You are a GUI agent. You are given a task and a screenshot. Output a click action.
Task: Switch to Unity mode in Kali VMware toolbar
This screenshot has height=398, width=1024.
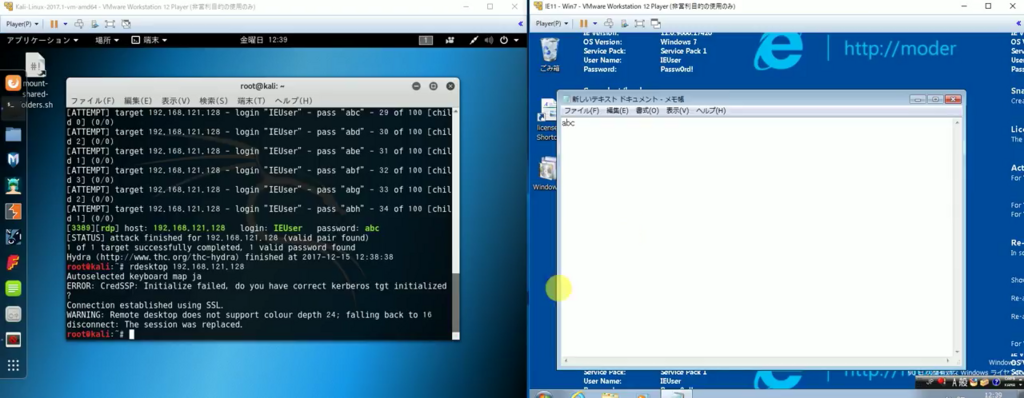click(126, 24)
